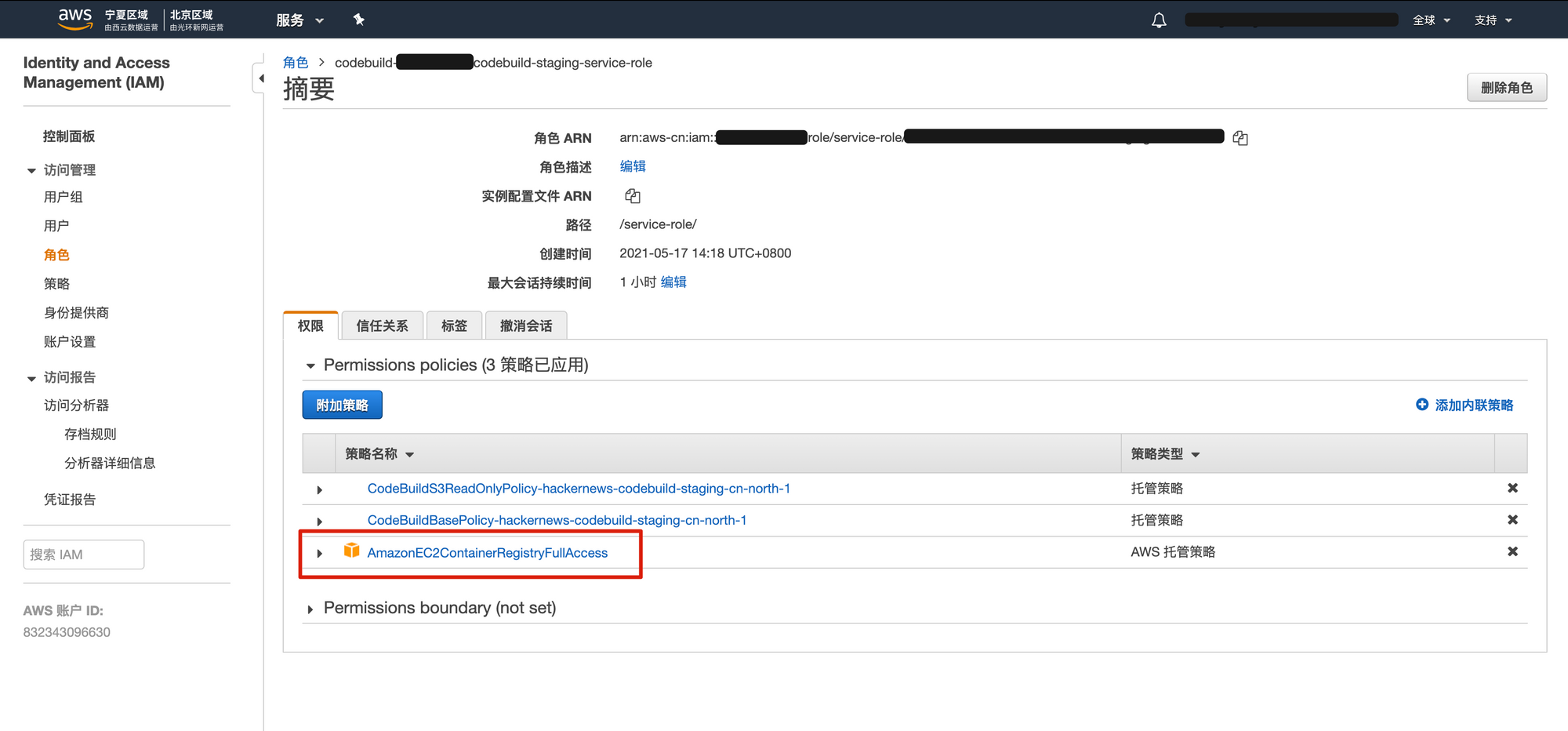Open the notifications bell

pos(1159,20)
